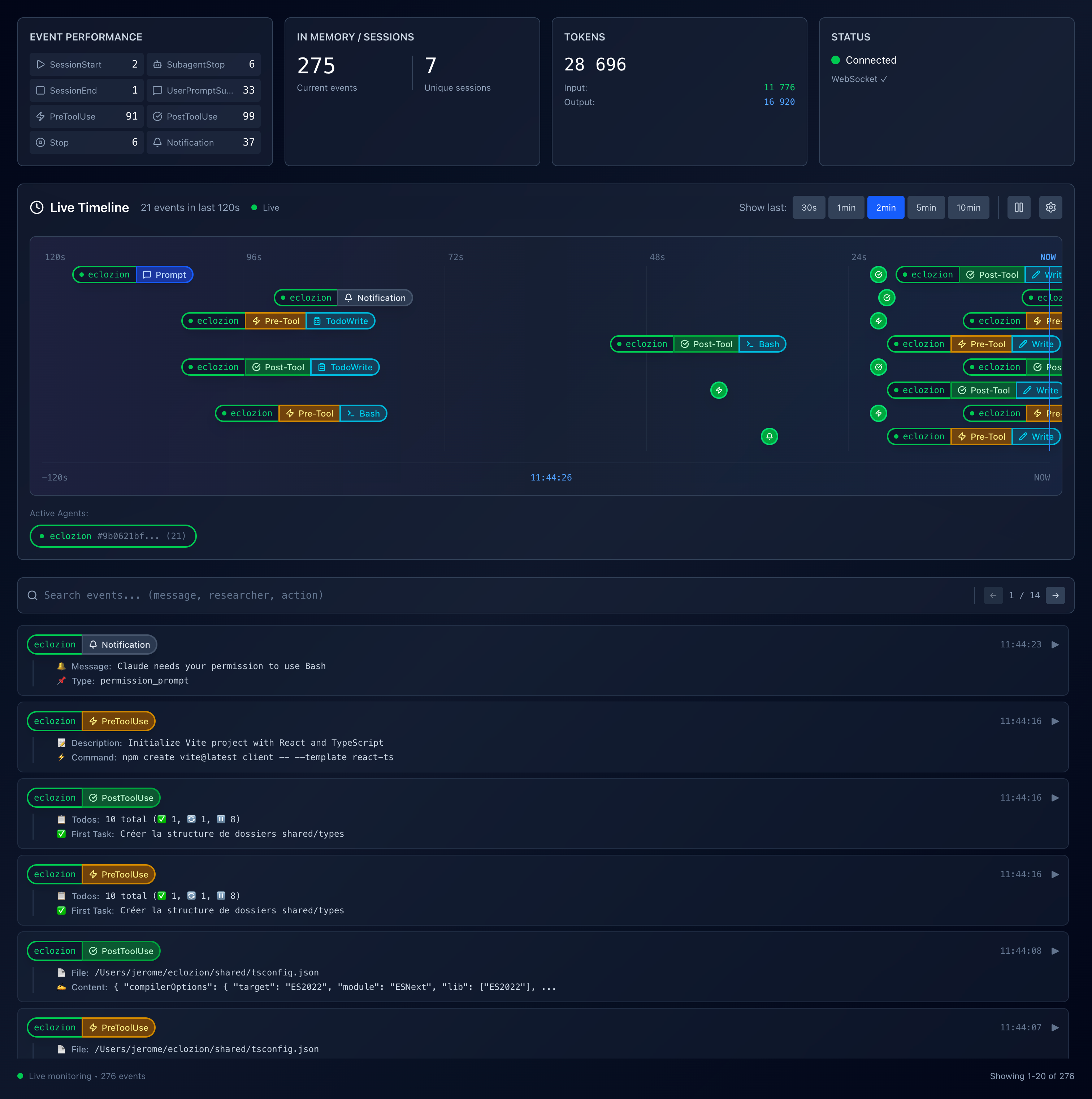Click the 11:44:26 timeline timestamp
Screen dimensions: 1092x1099
pyautogui.click(x=551, y=477)
